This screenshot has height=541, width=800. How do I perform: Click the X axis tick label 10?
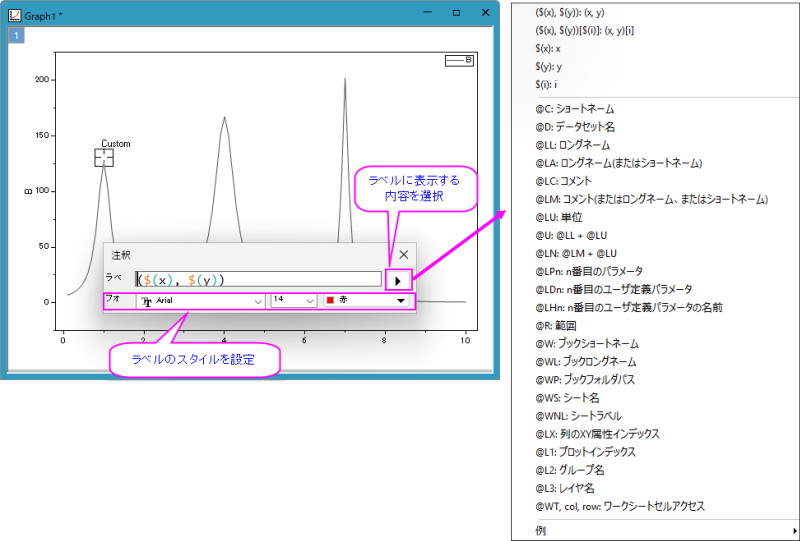click(x=465, y=340)
